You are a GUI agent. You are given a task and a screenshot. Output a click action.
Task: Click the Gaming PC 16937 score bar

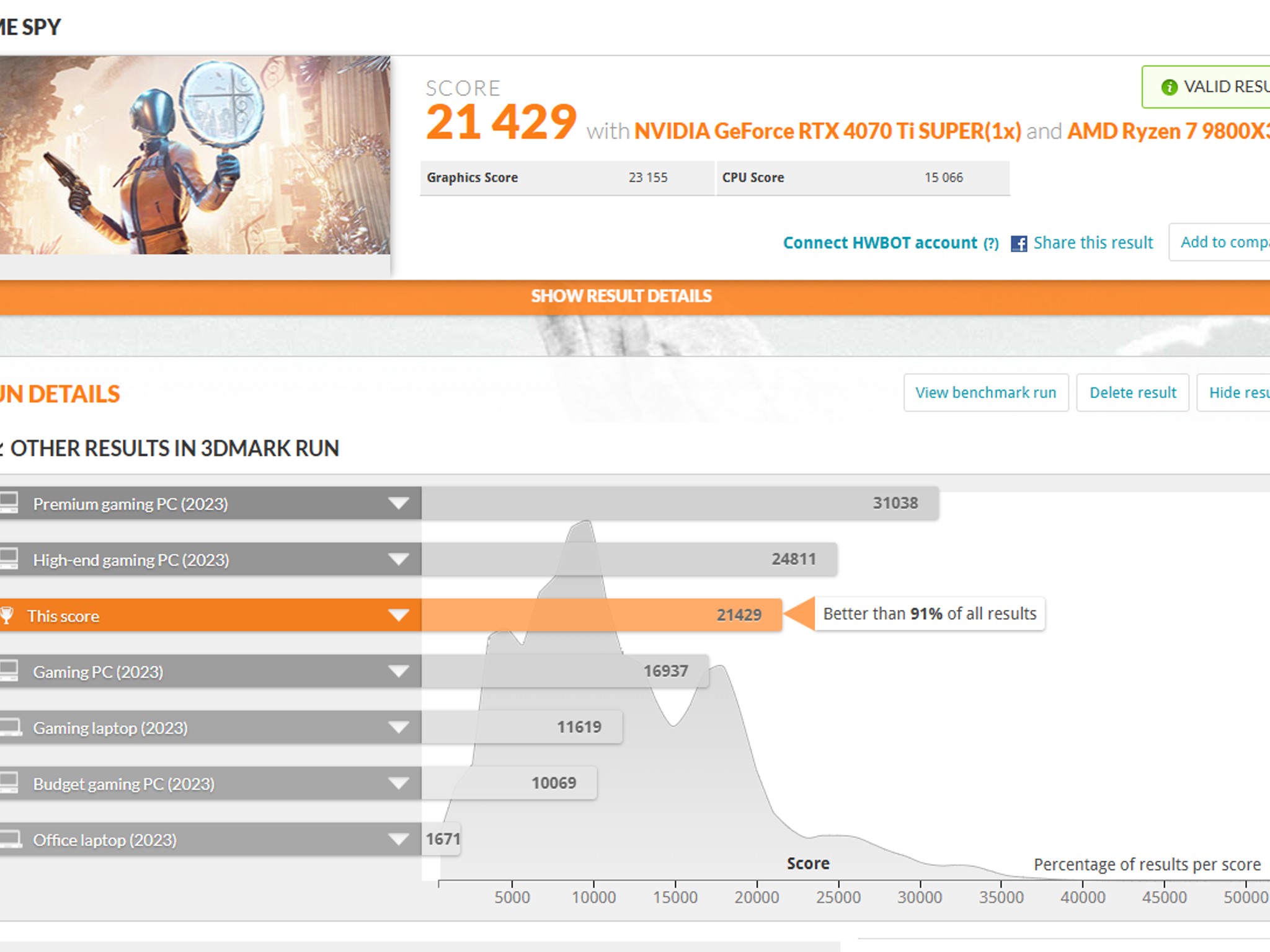click(565, 671)
